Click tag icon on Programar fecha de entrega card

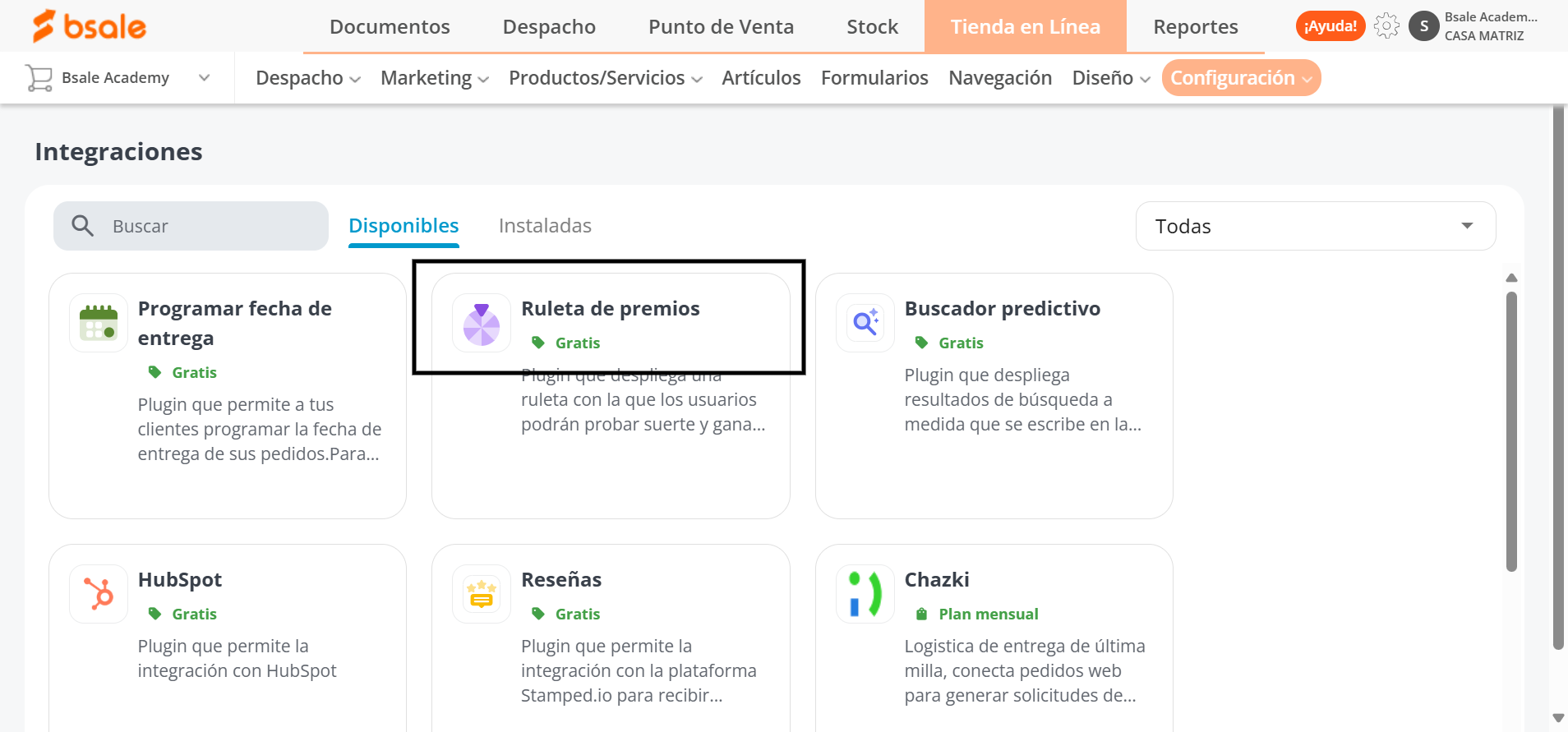click(154, 372)
